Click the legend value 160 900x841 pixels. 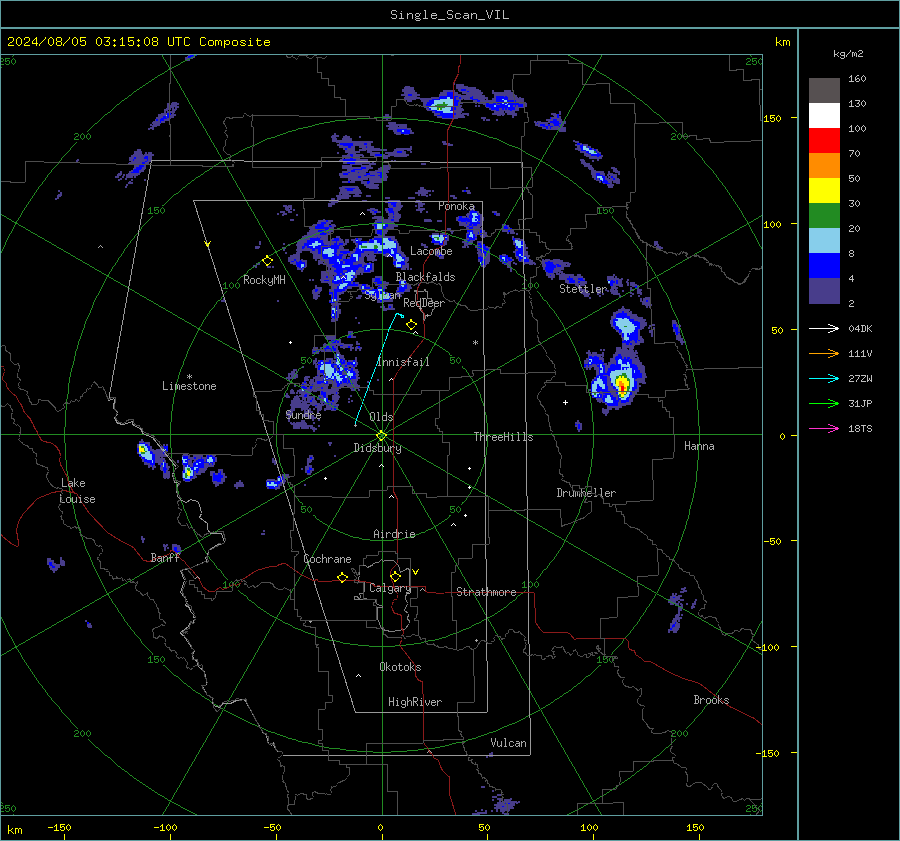tap(857, 79)
